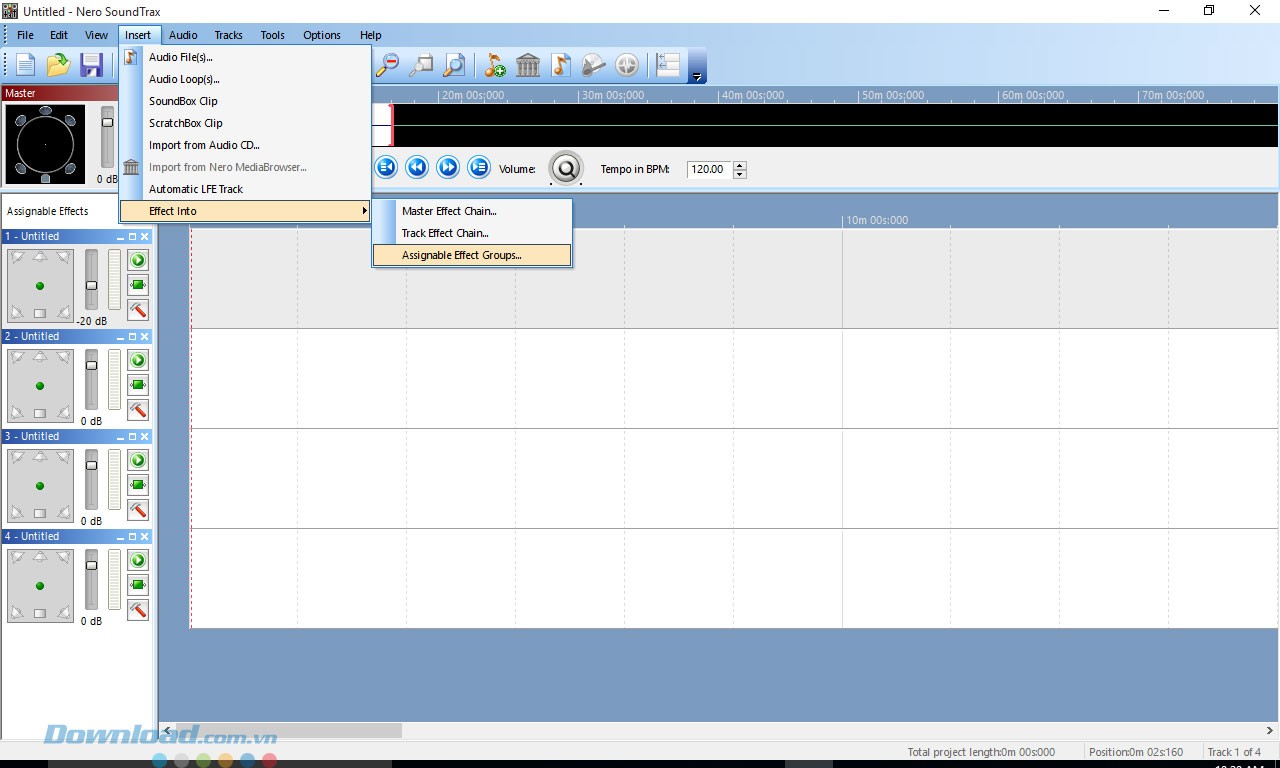Toggle the green play button on track 1

coord(138,260)
